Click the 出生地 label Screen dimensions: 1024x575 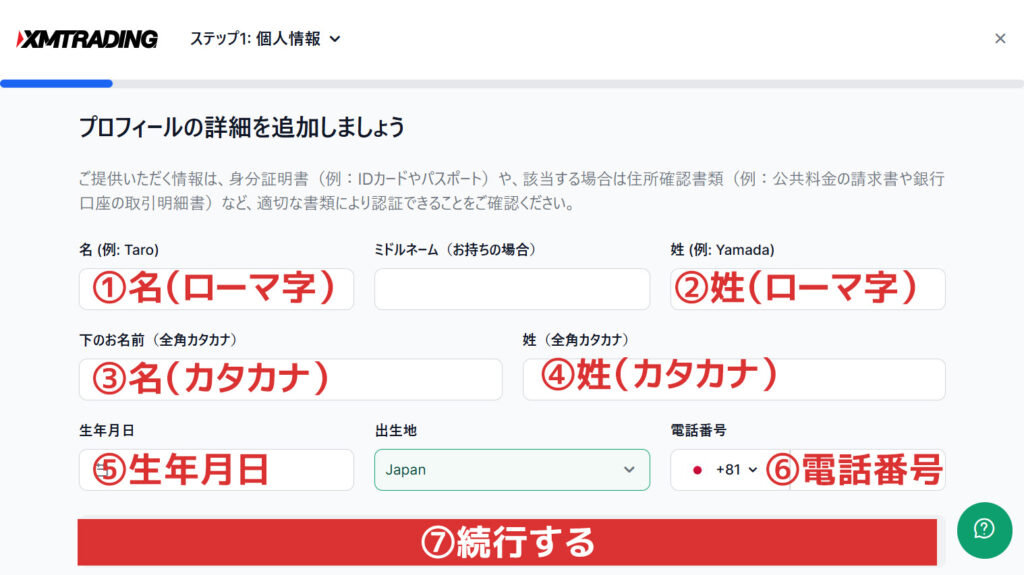pos(396,431)
